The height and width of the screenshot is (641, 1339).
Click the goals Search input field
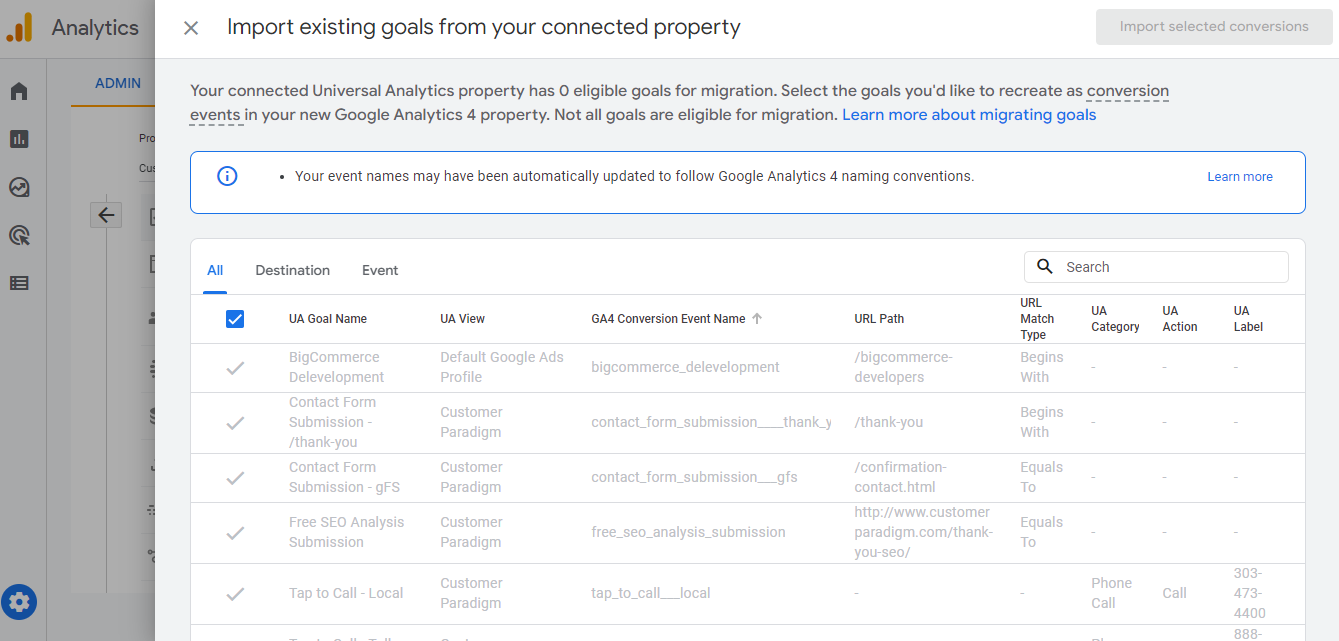click(x=1170, y=267)
